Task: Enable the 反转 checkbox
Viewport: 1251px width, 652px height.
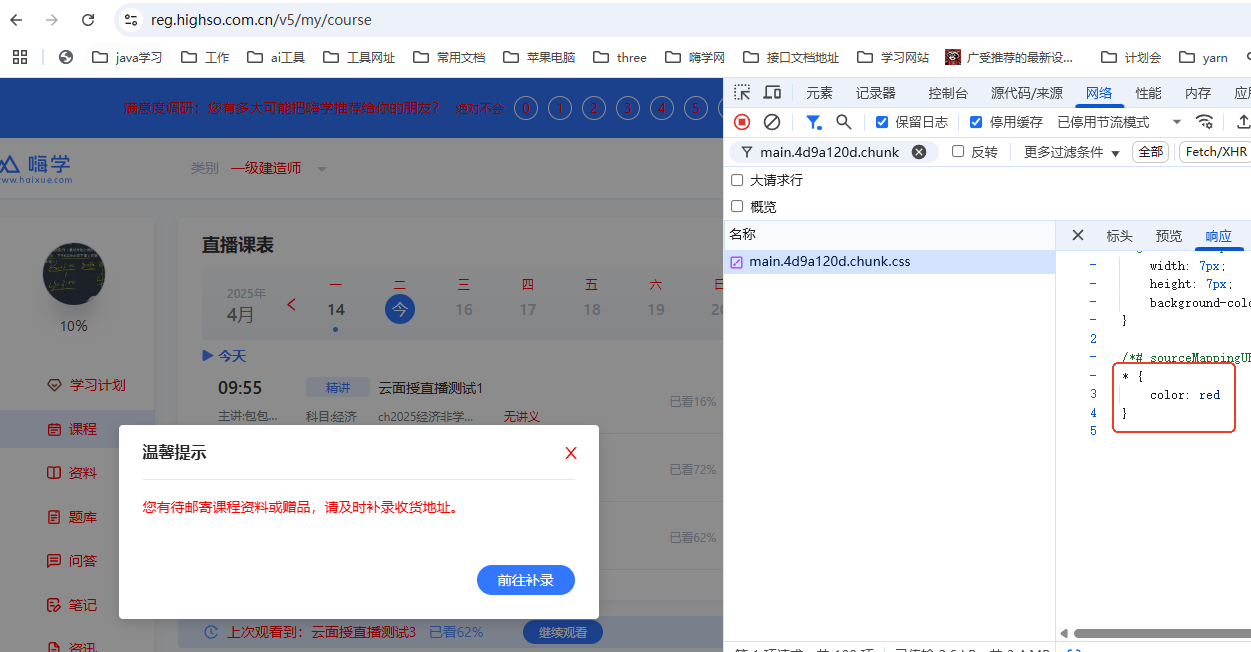Action: [958, 152]
